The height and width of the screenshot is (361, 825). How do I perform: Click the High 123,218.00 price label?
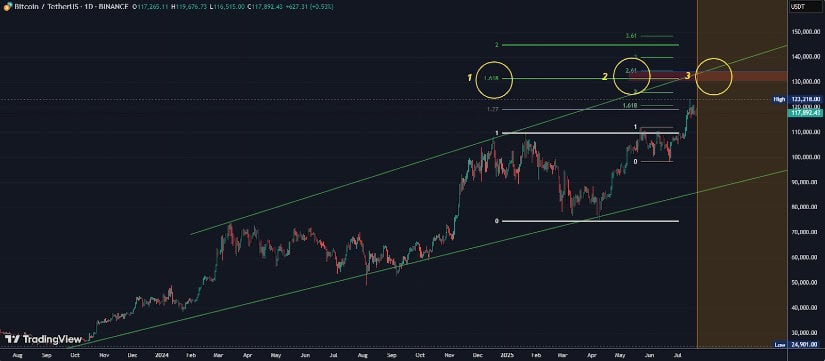click(x=797, y=99)
